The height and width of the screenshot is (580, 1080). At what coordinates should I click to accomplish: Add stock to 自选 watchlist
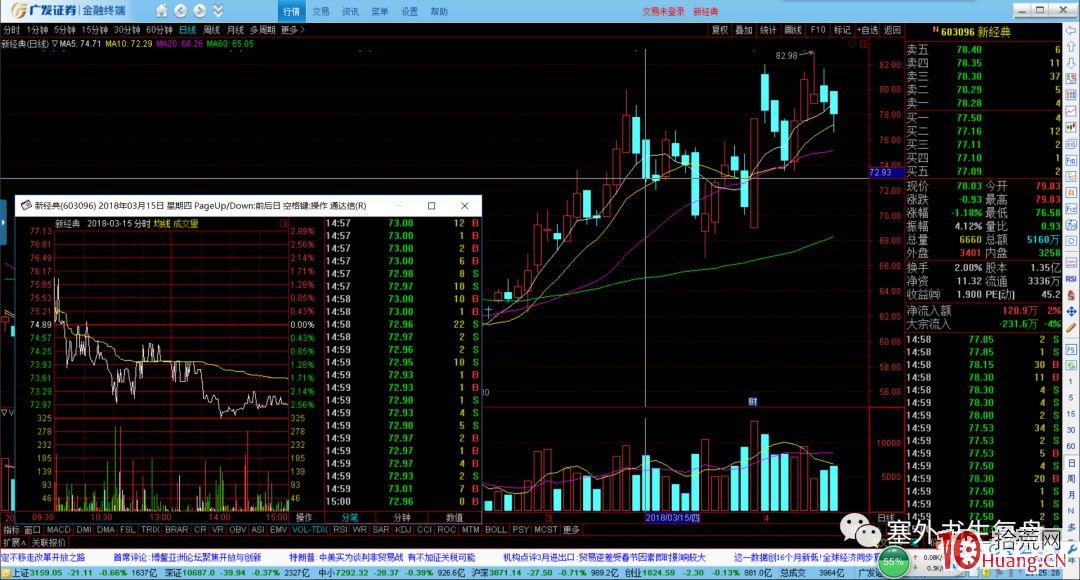point(867,30)
